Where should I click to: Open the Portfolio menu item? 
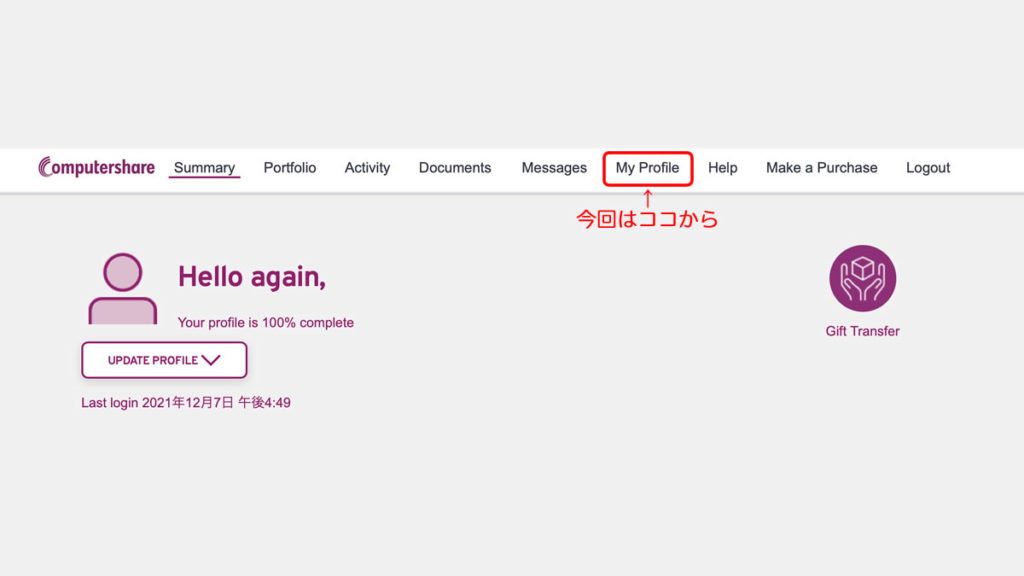pyautogui.click(x=290, y=168)
